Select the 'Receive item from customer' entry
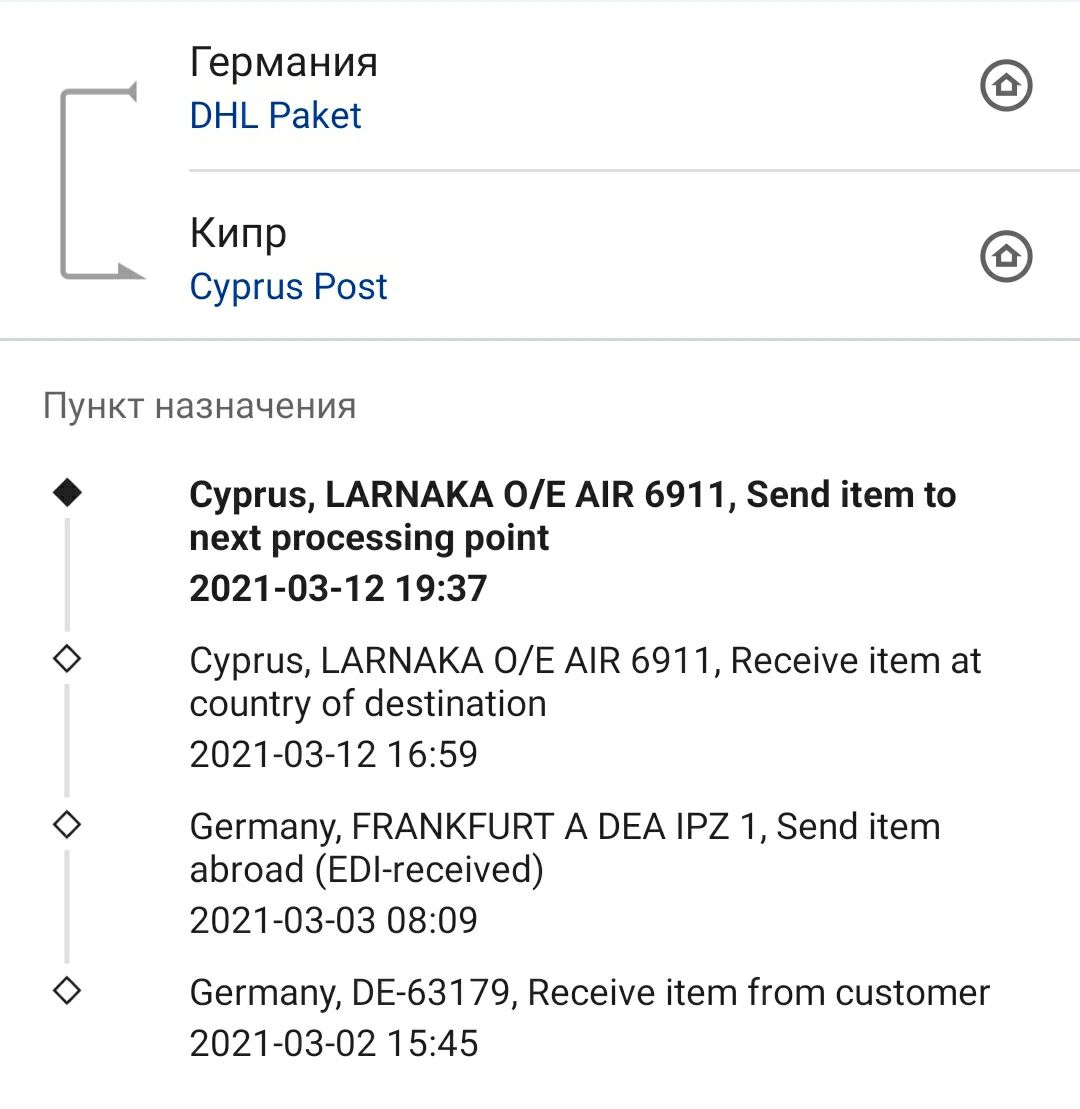Image resolution: width=1080 pixels, height=1109 pixels. 589,993
